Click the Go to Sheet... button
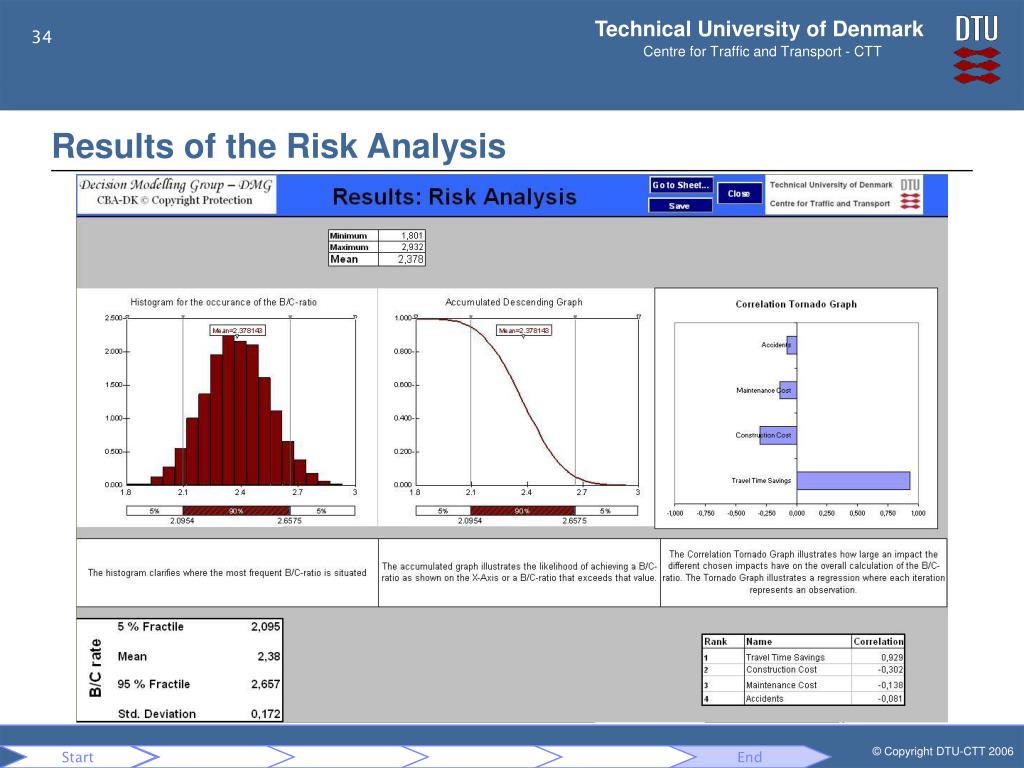Viewport: 1024px width, 768px height. tap(680, 185)
